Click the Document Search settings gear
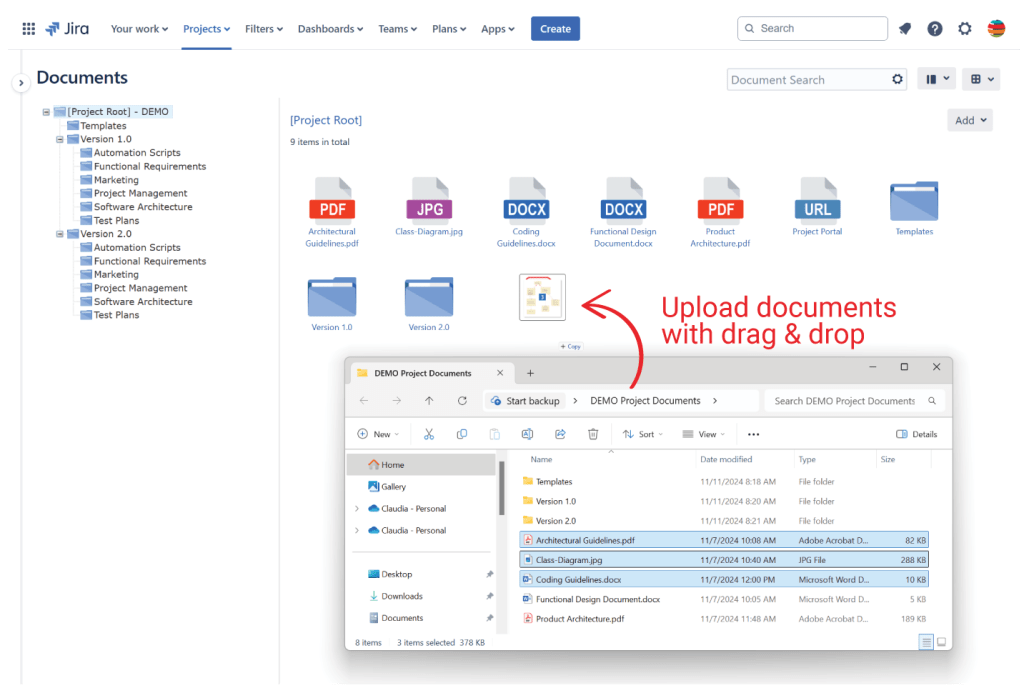 pyautogui.click(x=897, y=80)
